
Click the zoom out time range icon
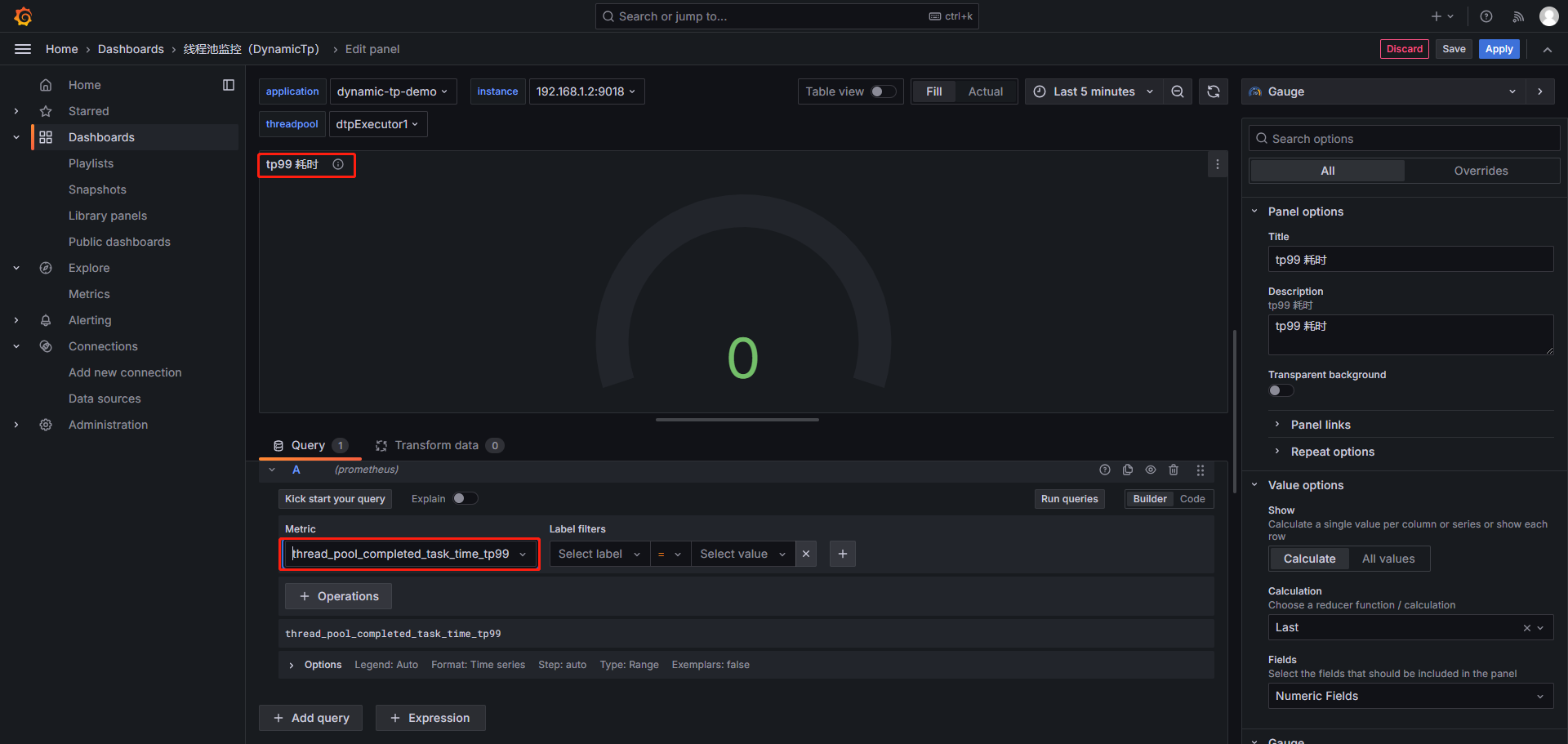(x=1178, y=91)
